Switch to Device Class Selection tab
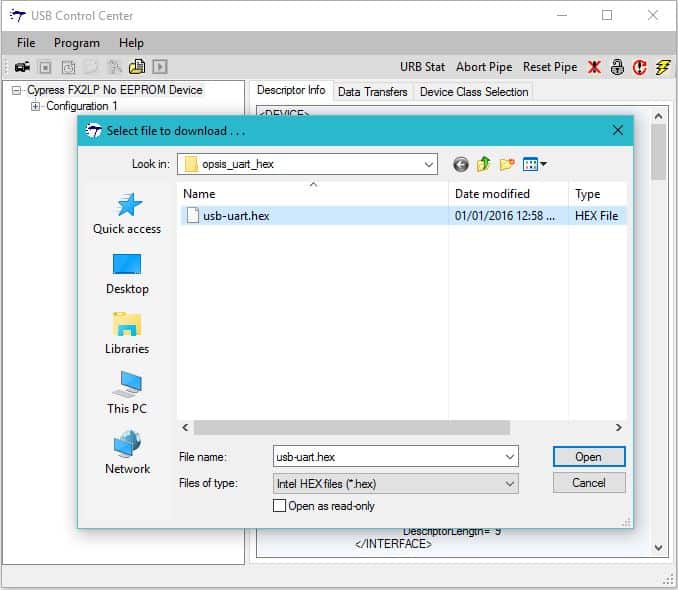Viewport: 678px width, 590px height. click(x=474, y=92)
